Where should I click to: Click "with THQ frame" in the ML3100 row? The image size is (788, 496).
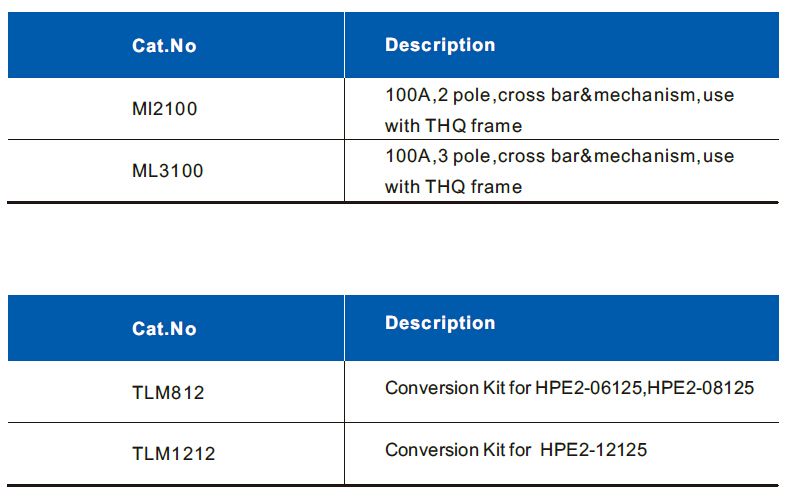point(453,187)
